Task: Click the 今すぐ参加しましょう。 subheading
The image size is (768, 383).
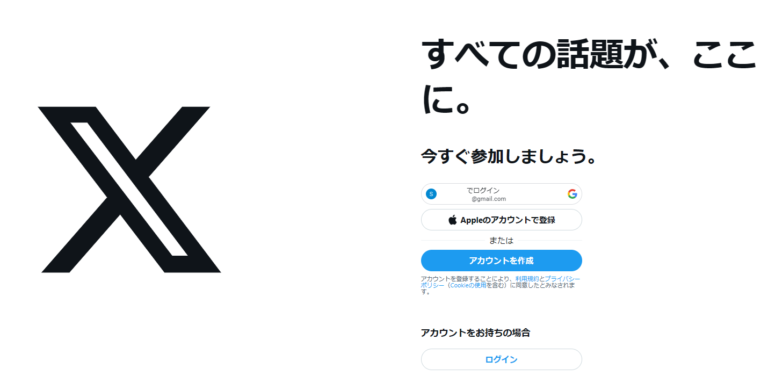Action: [x=509, y=157]
